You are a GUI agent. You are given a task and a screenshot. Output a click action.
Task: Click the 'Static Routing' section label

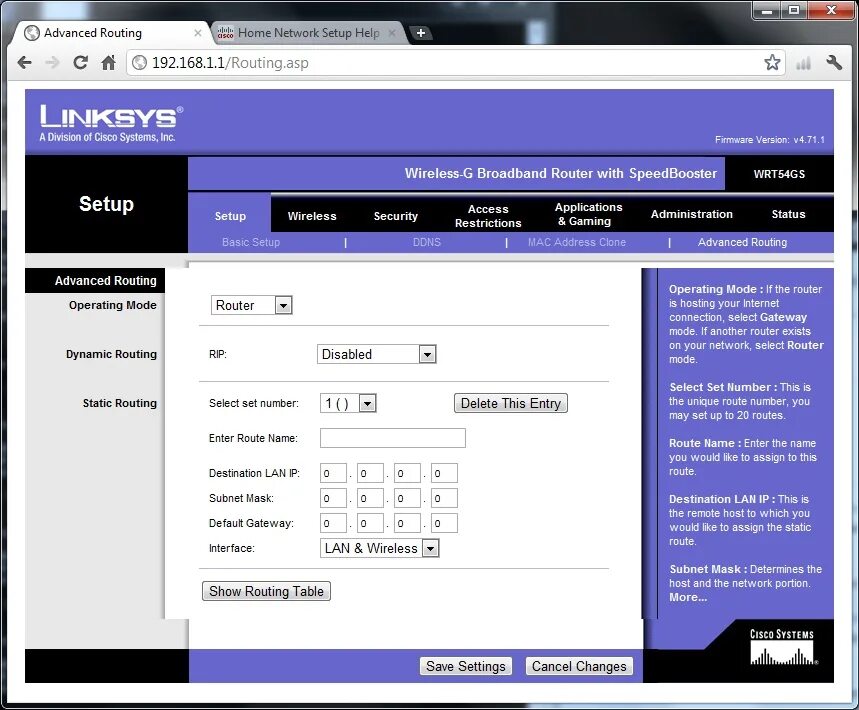click(119, 403)
